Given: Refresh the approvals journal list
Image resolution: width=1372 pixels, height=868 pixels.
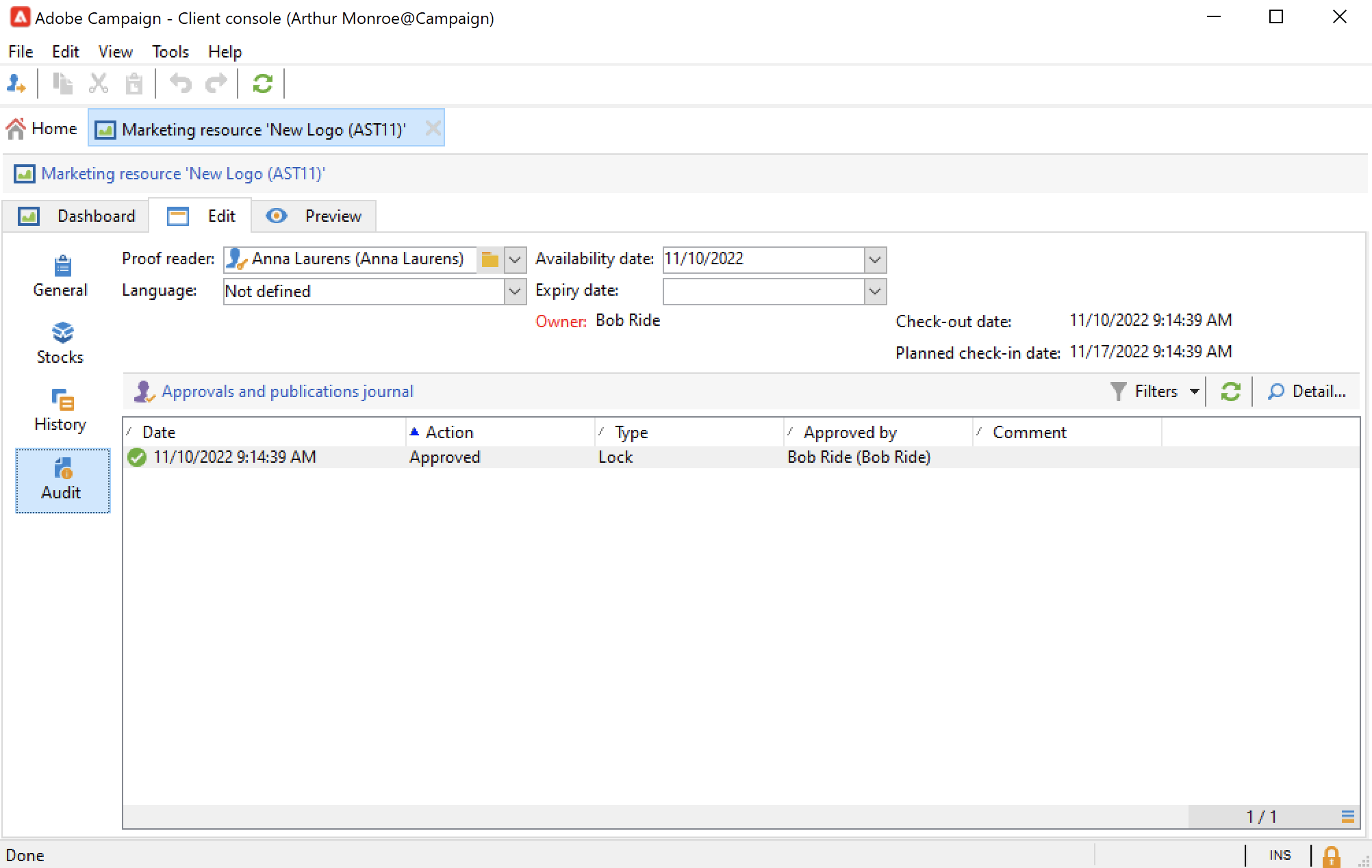Looking at the screenshot, I should click(1230, 392).
